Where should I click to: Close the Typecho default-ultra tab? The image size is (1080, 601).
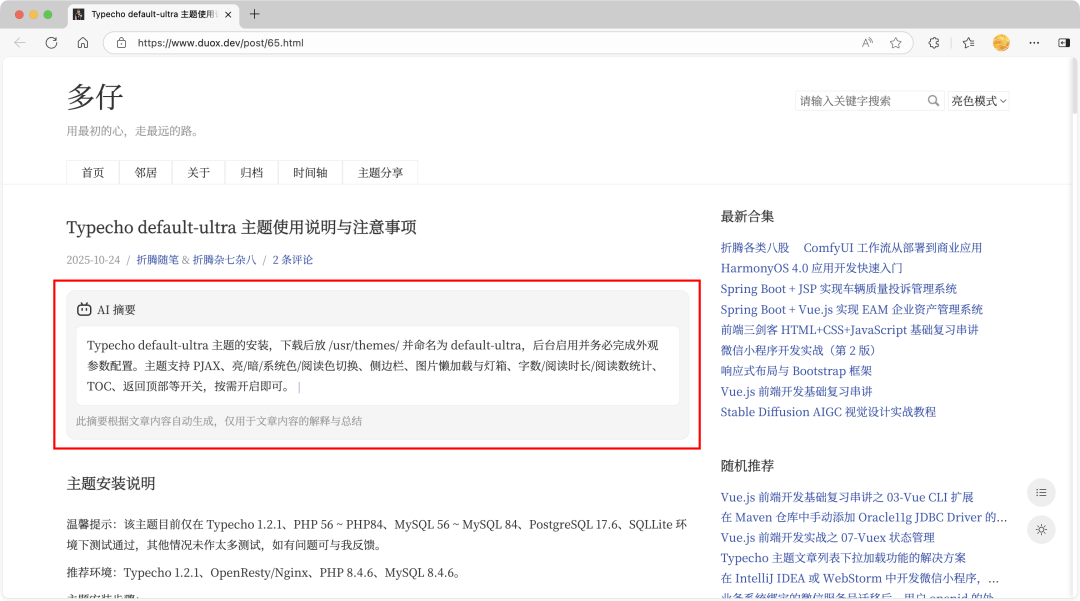[228, 14]
